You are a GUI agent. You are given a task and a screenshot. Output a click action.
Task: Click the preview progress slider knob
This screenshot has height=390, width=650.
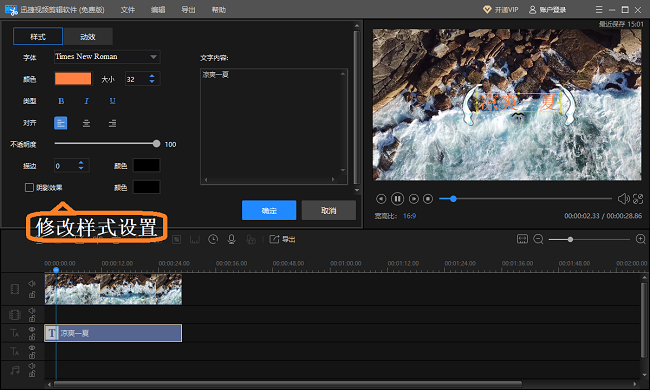point(453,199)
